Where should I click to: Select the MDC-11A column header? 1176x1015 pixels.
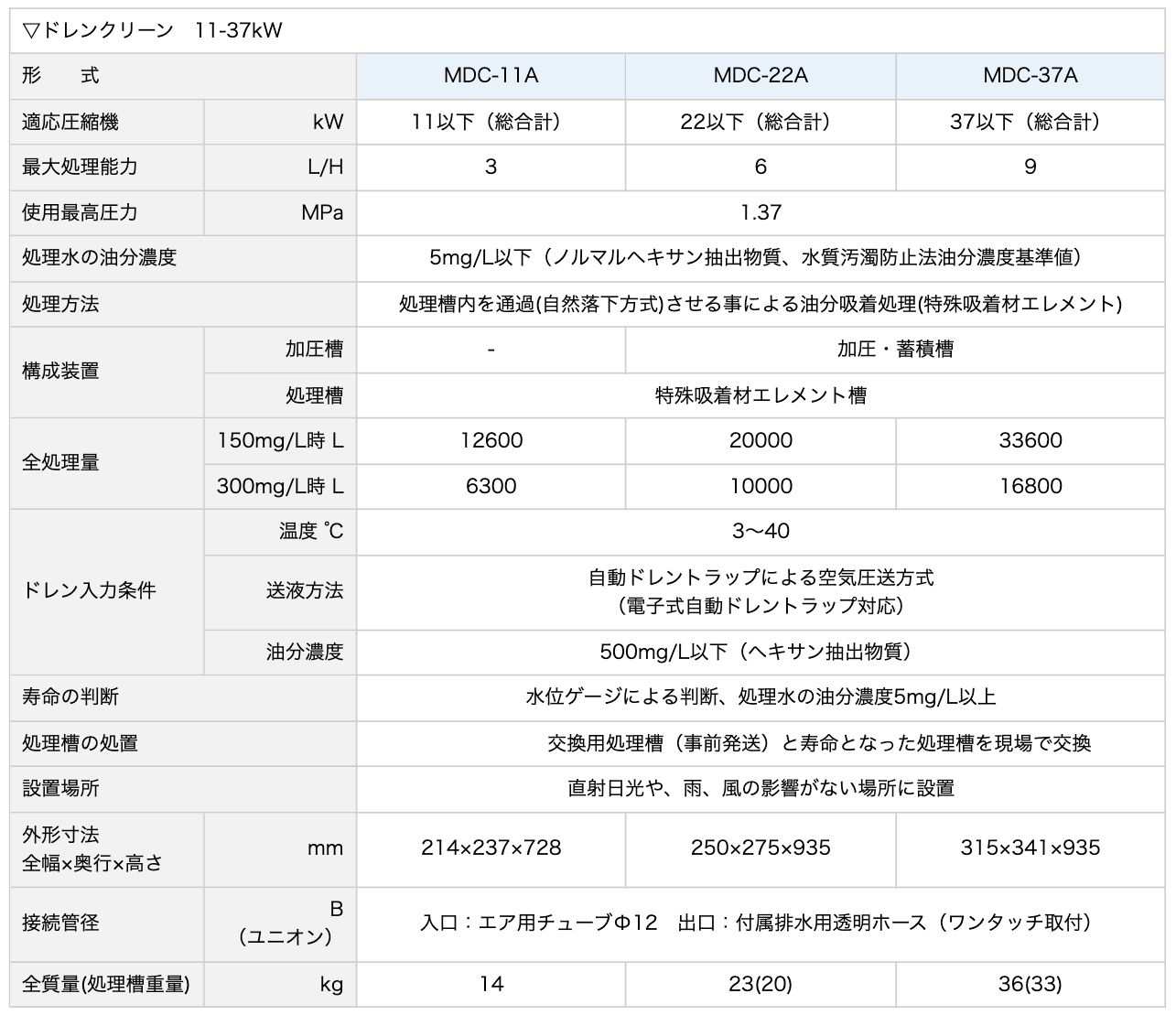point(491,76)
